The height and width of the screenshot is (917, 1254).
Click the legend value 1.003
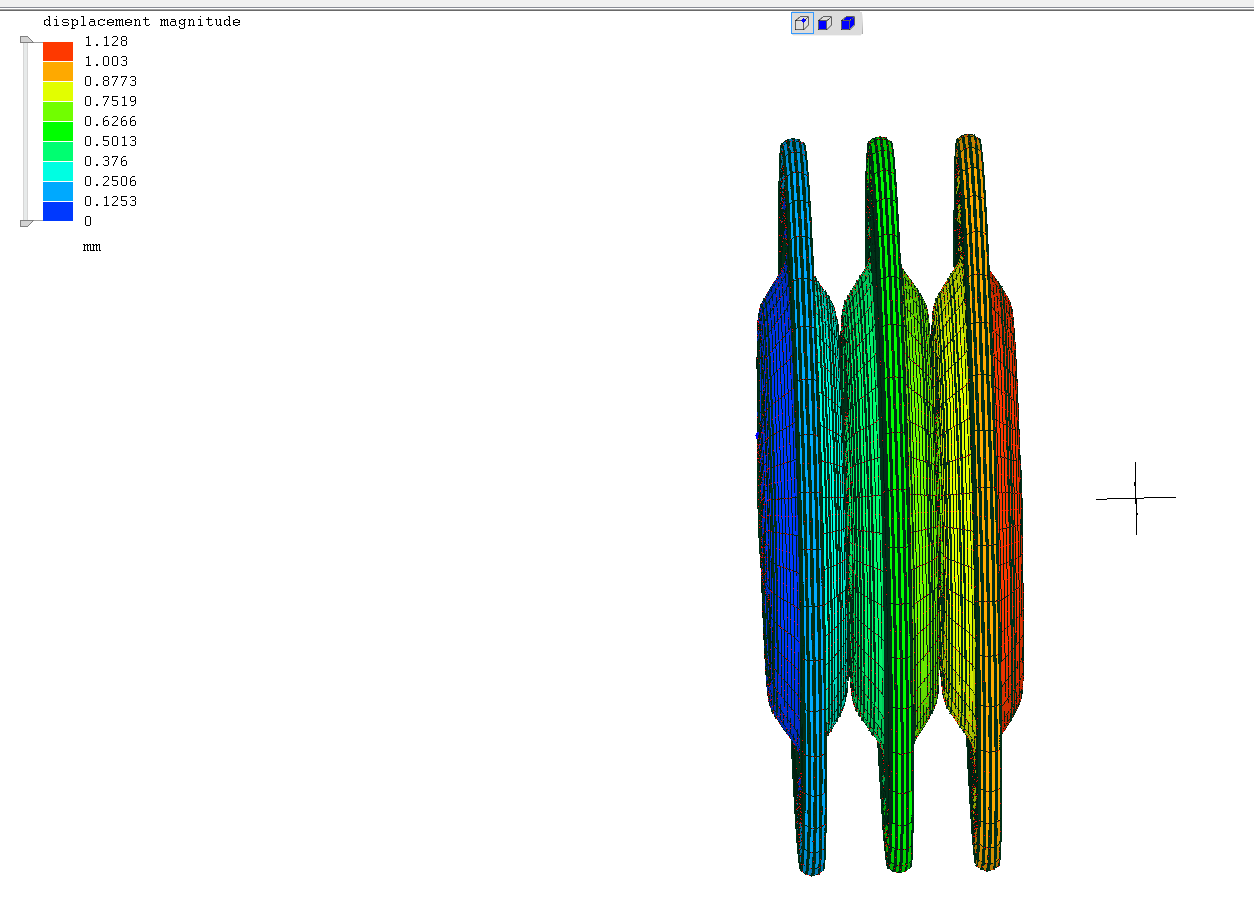pyautogui.click(x=106, y=61)
